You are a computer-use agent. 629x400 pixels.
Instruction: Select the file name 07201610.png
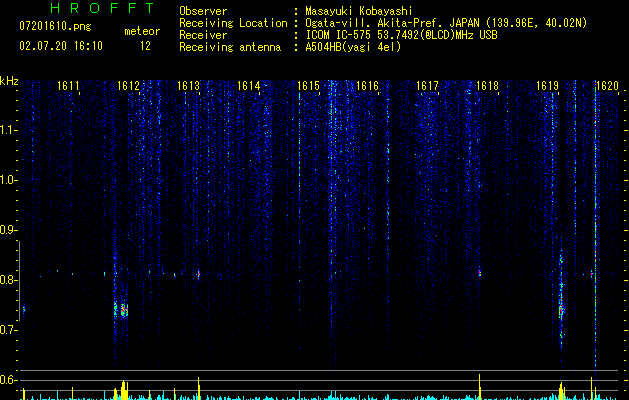(55, 27)
